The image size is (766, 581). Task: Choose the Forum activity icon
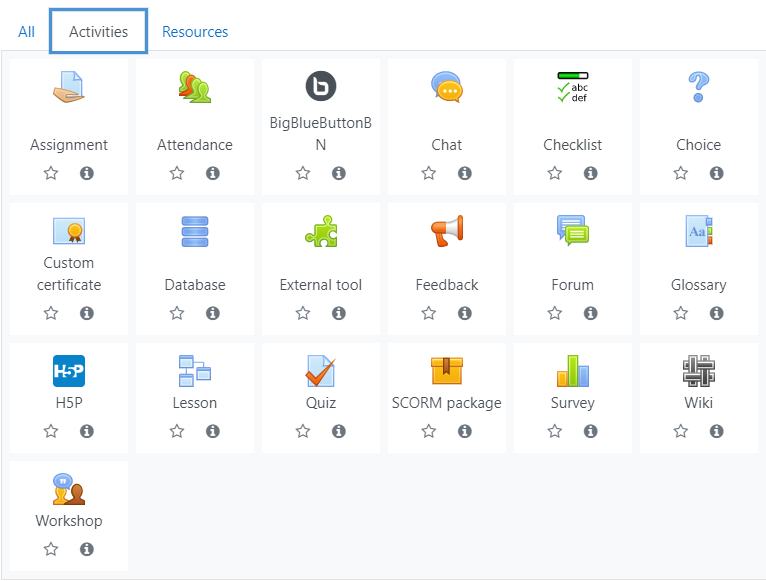573,231
